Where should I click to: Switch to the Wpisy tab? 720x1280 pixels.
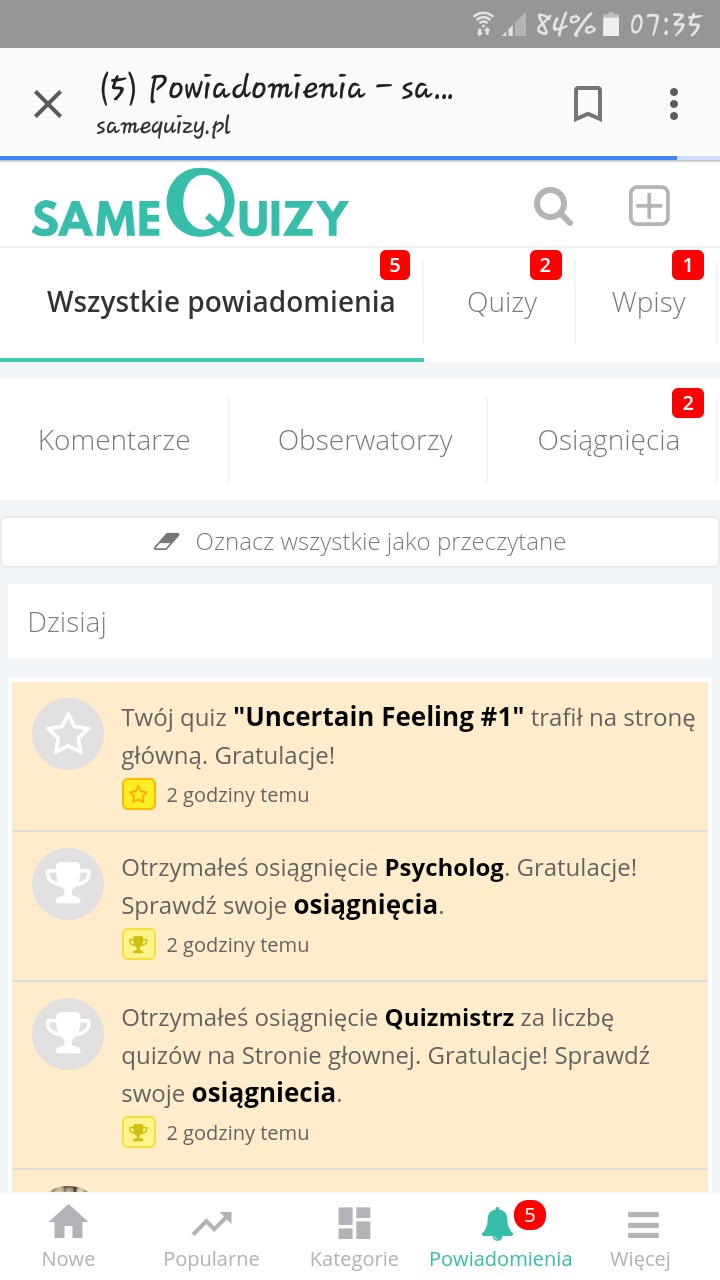pyautogui.click(x=648, y=303)
